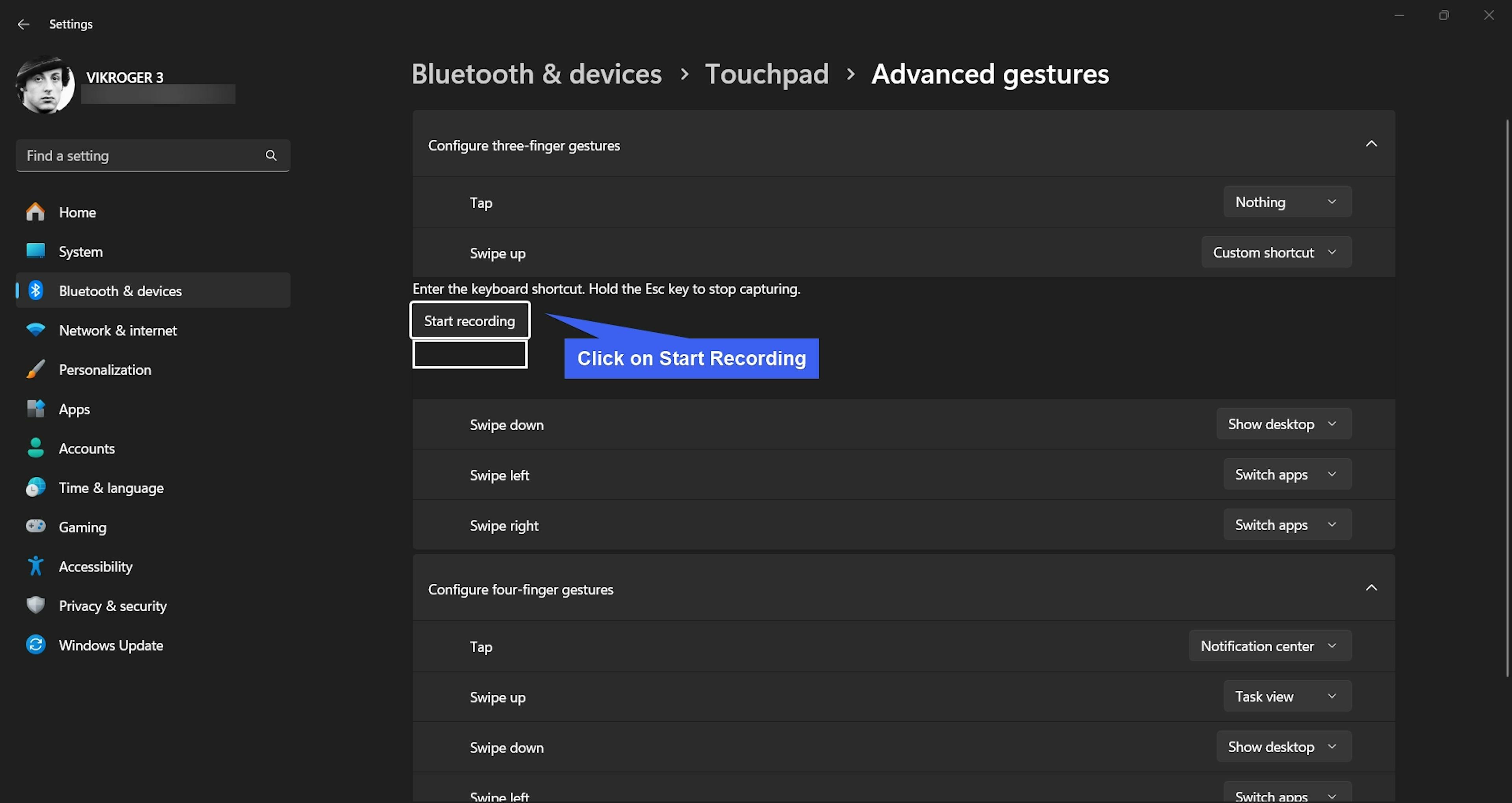This screenshot has width=1512, height=803.
Task: Open three-finger Swipe down Show desktop dropdown
Action: coord(1283,424)
